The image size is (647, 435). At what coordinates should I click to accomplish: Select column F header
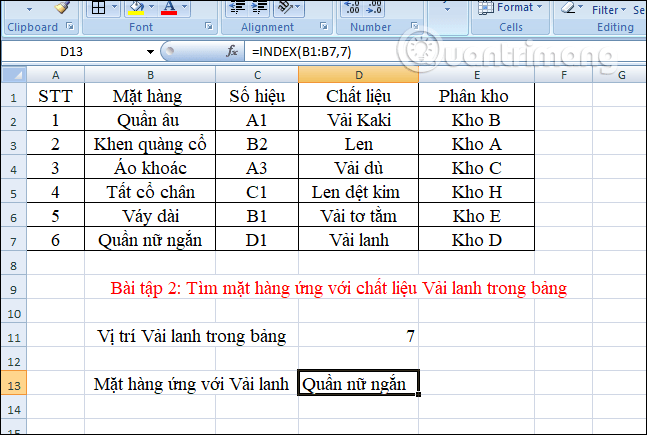pyautogui.click(x=564, y=75)
